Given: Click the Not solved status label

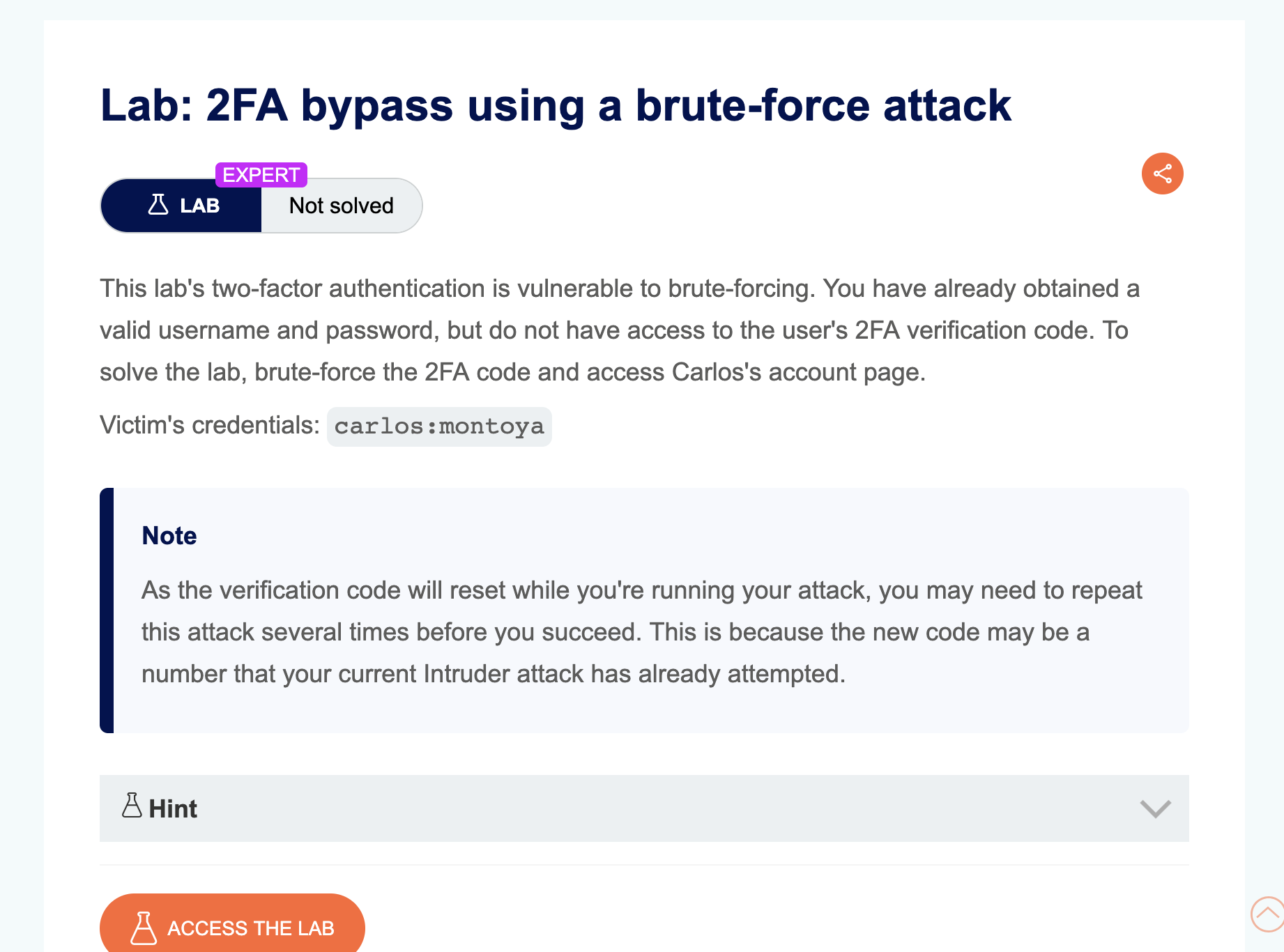Looking at the screenshot, I should pyautogui.click(x=342, y=206).
